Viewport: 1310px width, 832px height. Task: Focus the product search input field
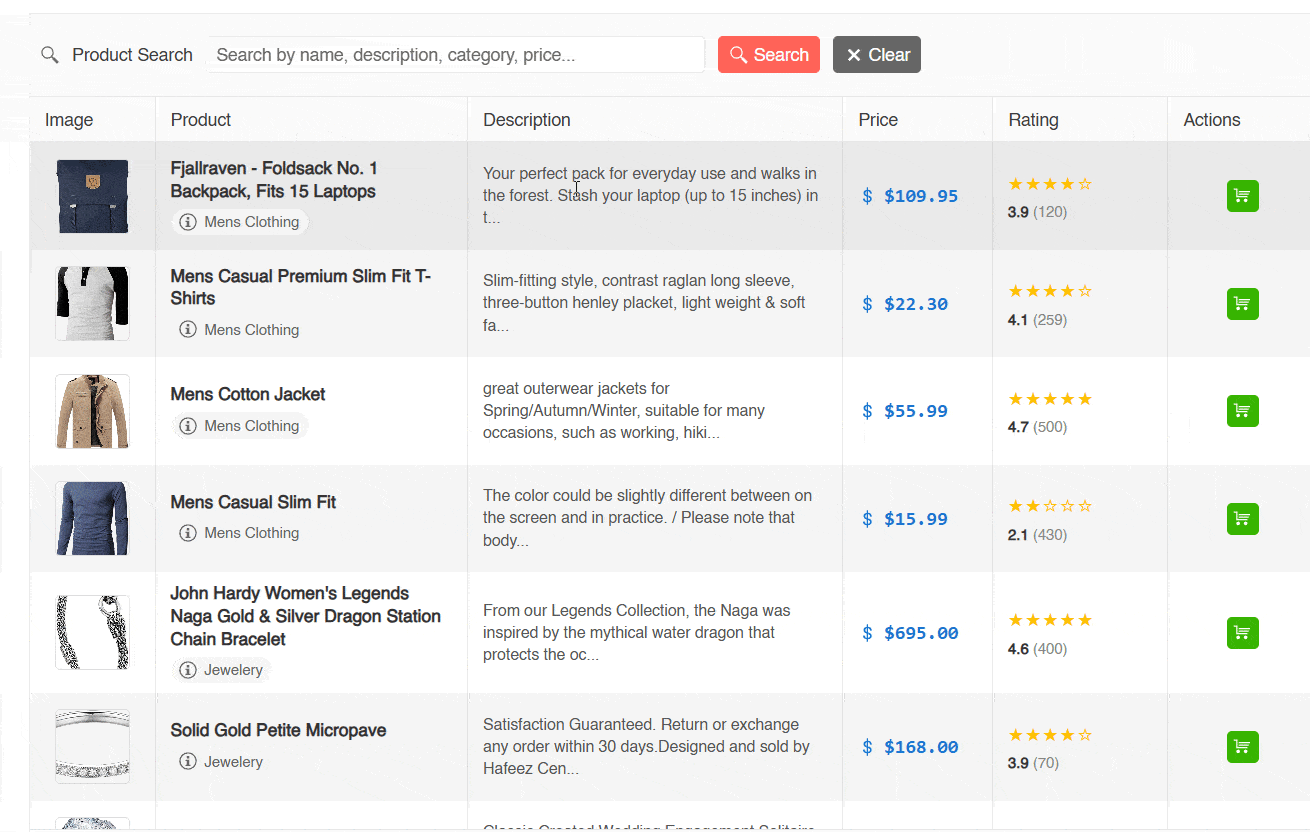pos(456,55)
